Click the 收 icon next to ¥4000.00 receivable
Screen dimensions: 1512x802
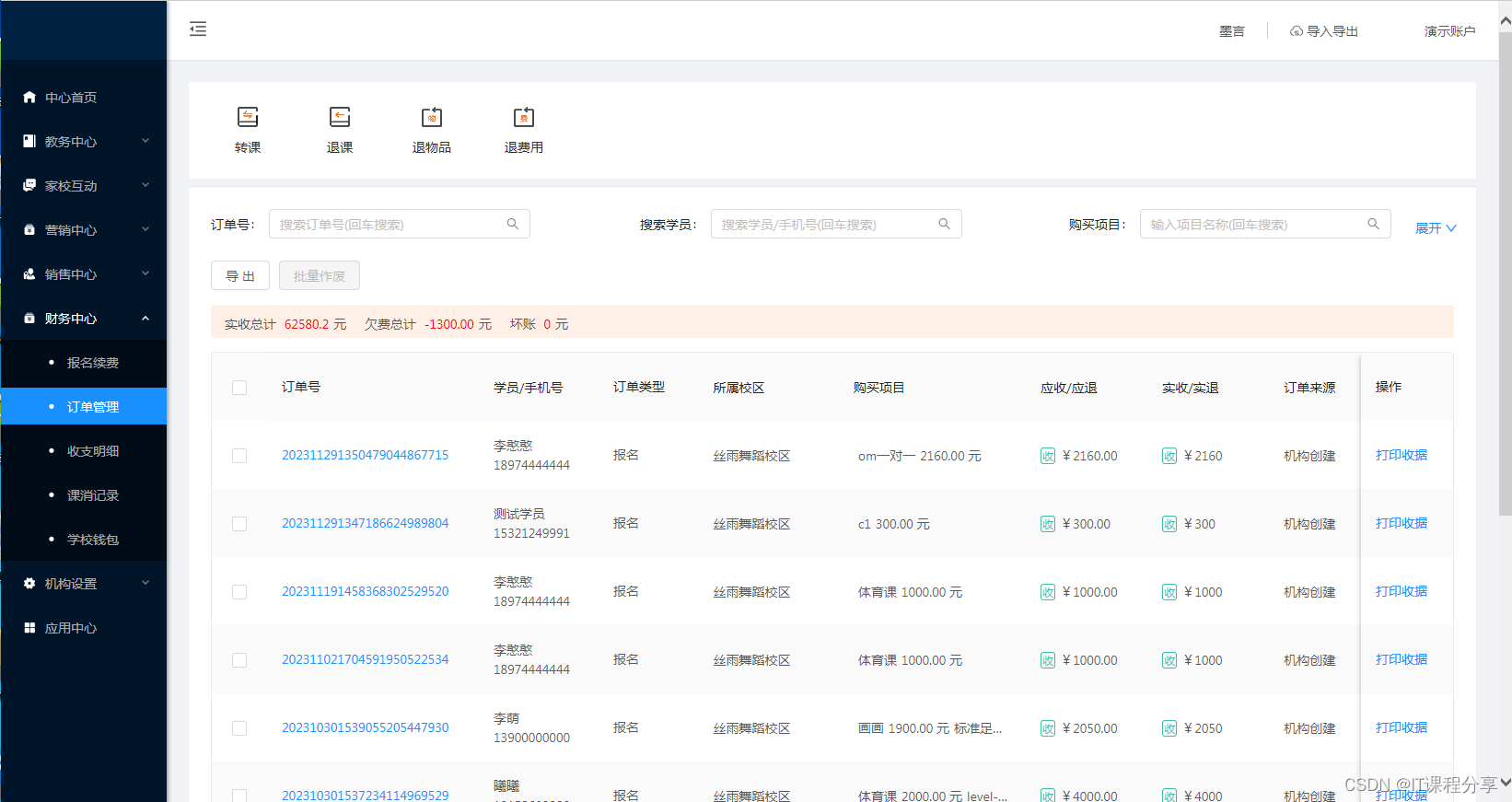pyautogui.click(x=1048, y=796)
